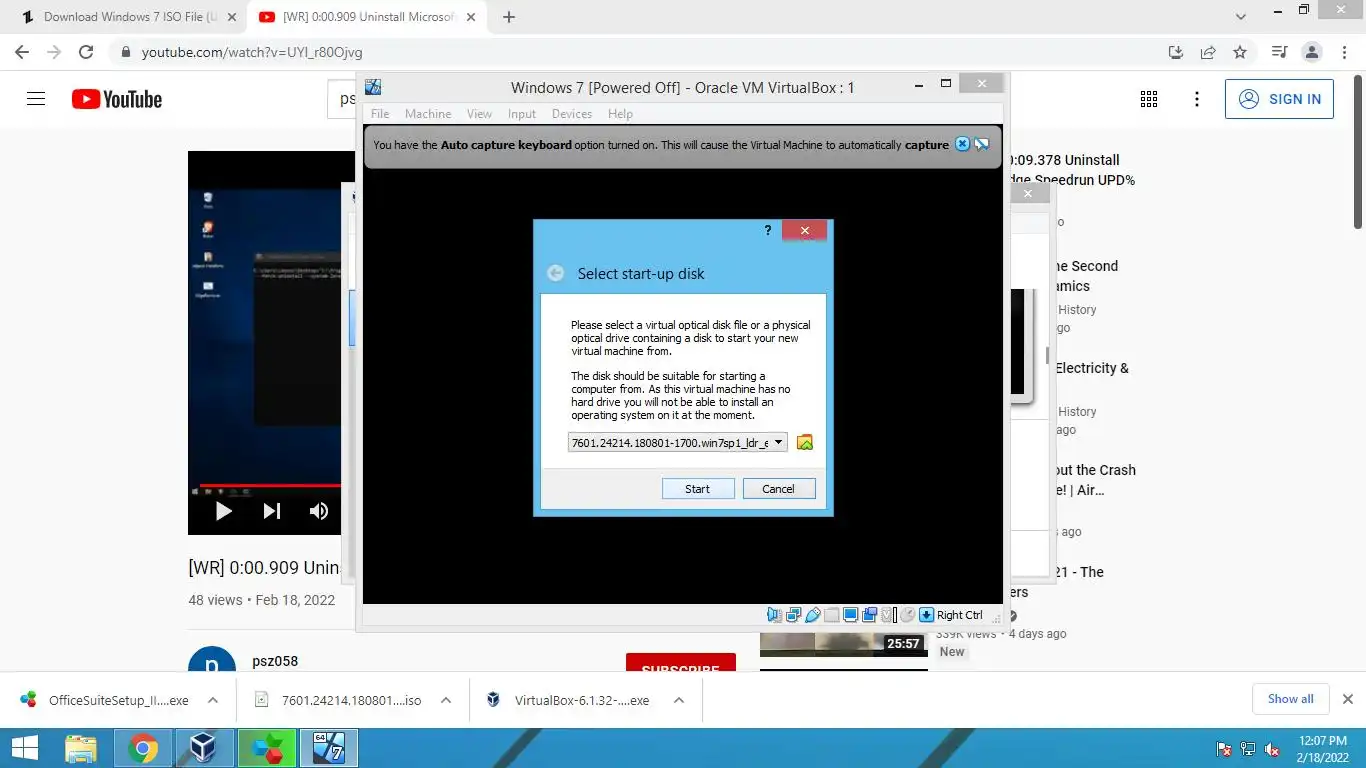
Task: Open the Chrome profile icon
Action: pyautogui.click(x=1312, y=52)
